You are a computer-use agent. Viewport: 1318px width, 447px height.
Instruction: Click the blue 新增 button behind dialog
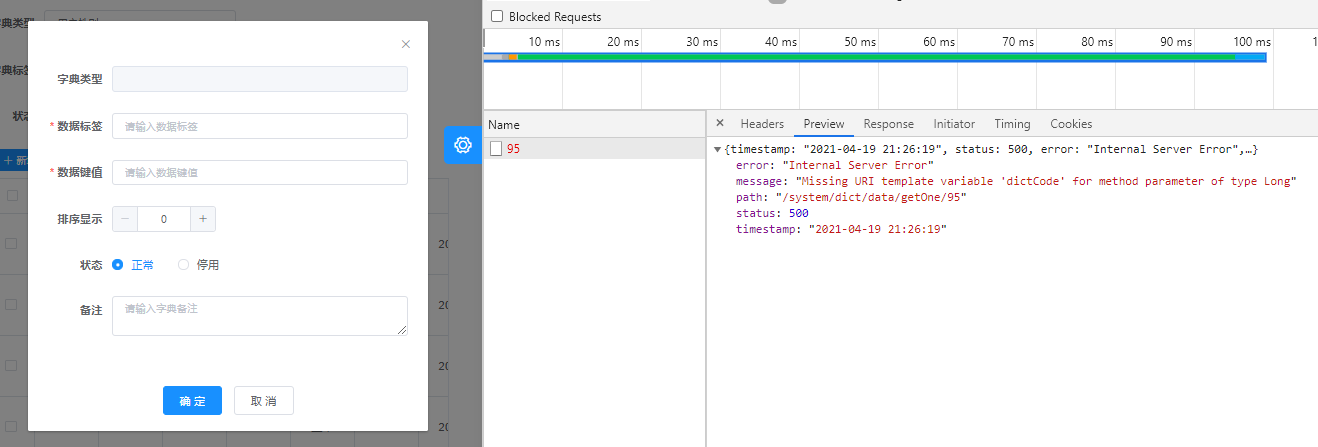click(x=14, y=161)
